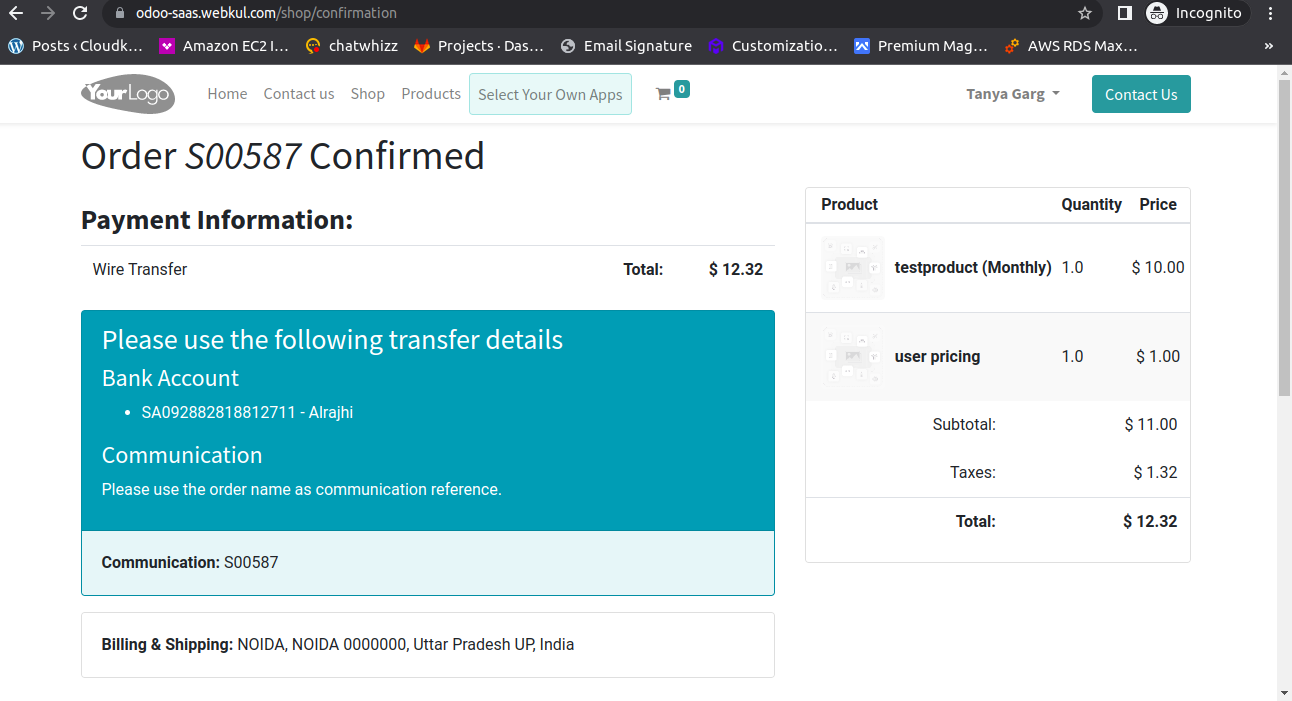
Task: Show more bookmarks with the chevron
Action: click(x=1269, y=46)
